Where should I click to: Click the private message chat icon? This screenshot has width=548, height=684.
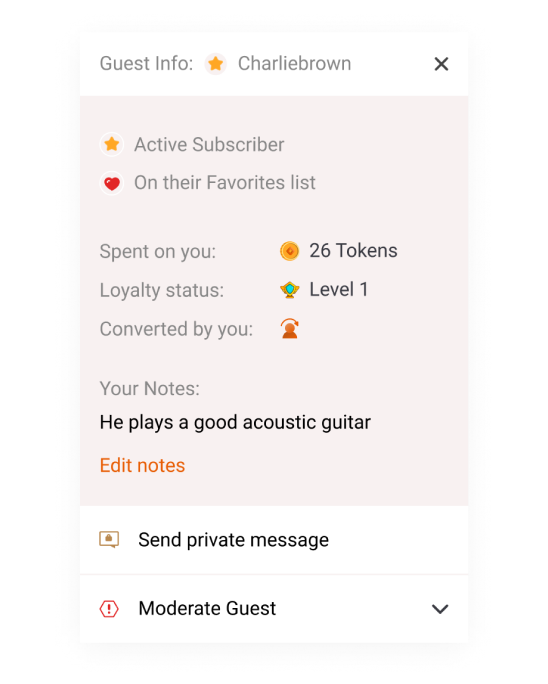(x=109, y=540)
